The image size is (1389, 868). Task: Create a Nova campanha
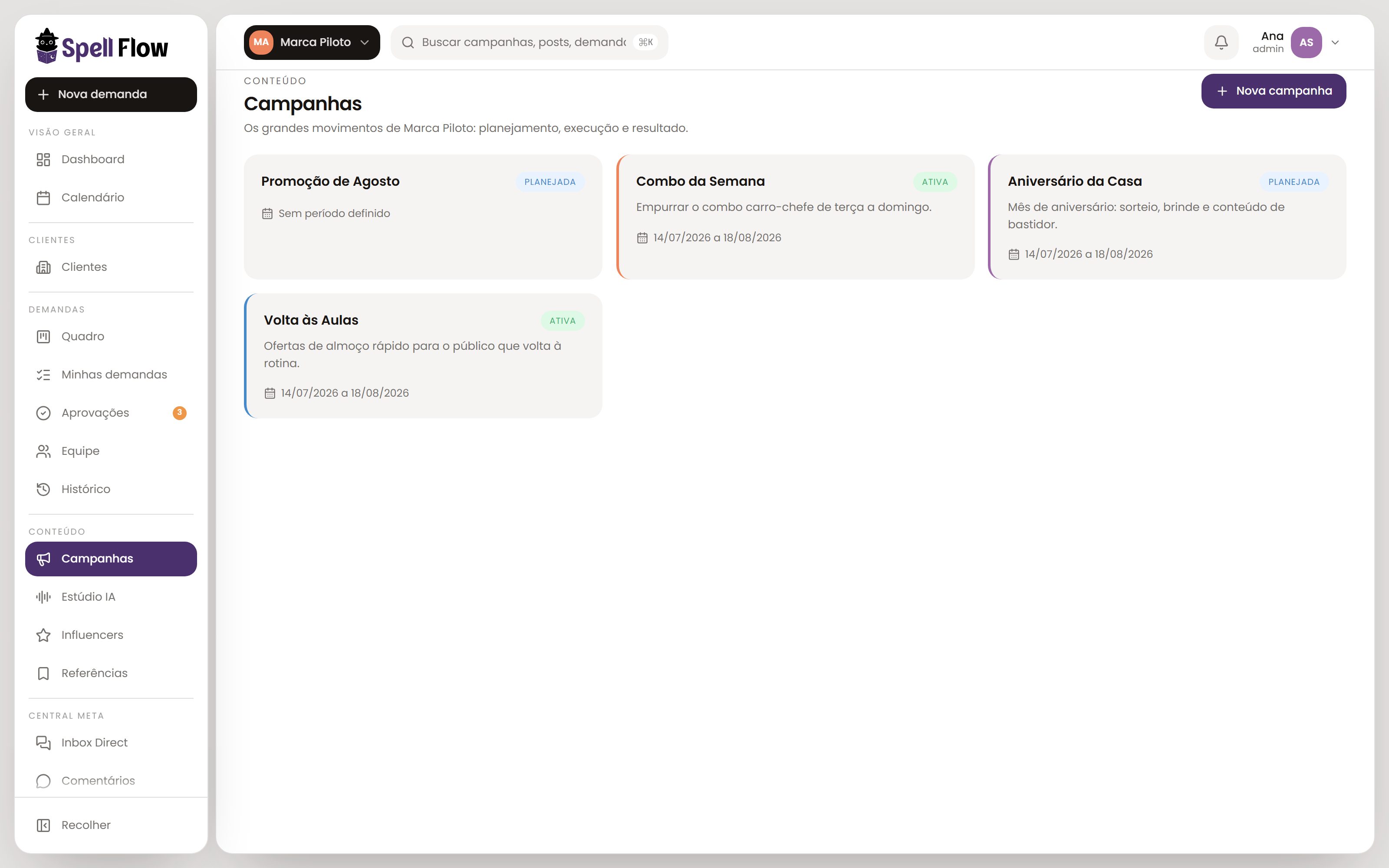pos(1273,91)
